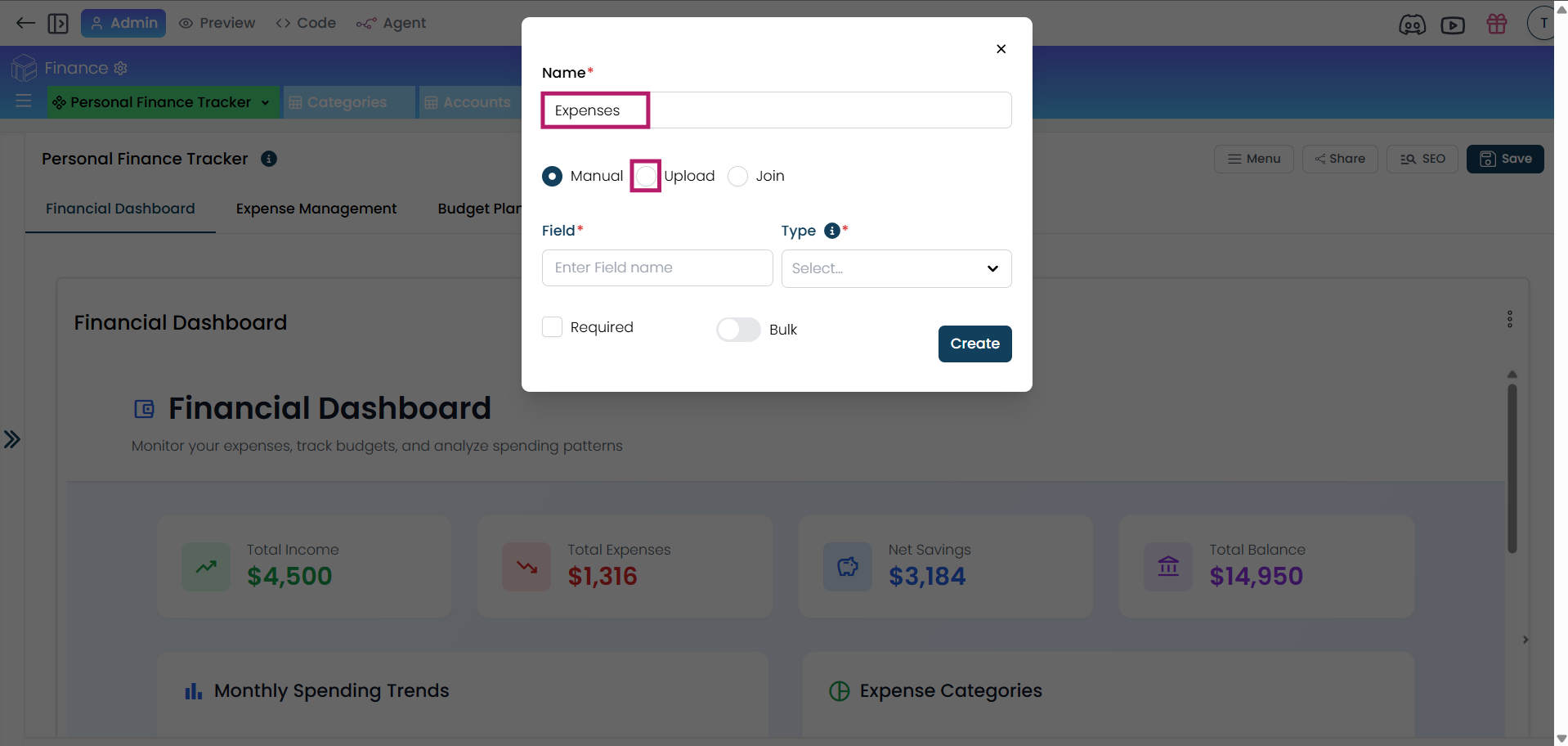1568x746 pixels.
Task: Expand the left double-chevron panel
Action: 11,439
